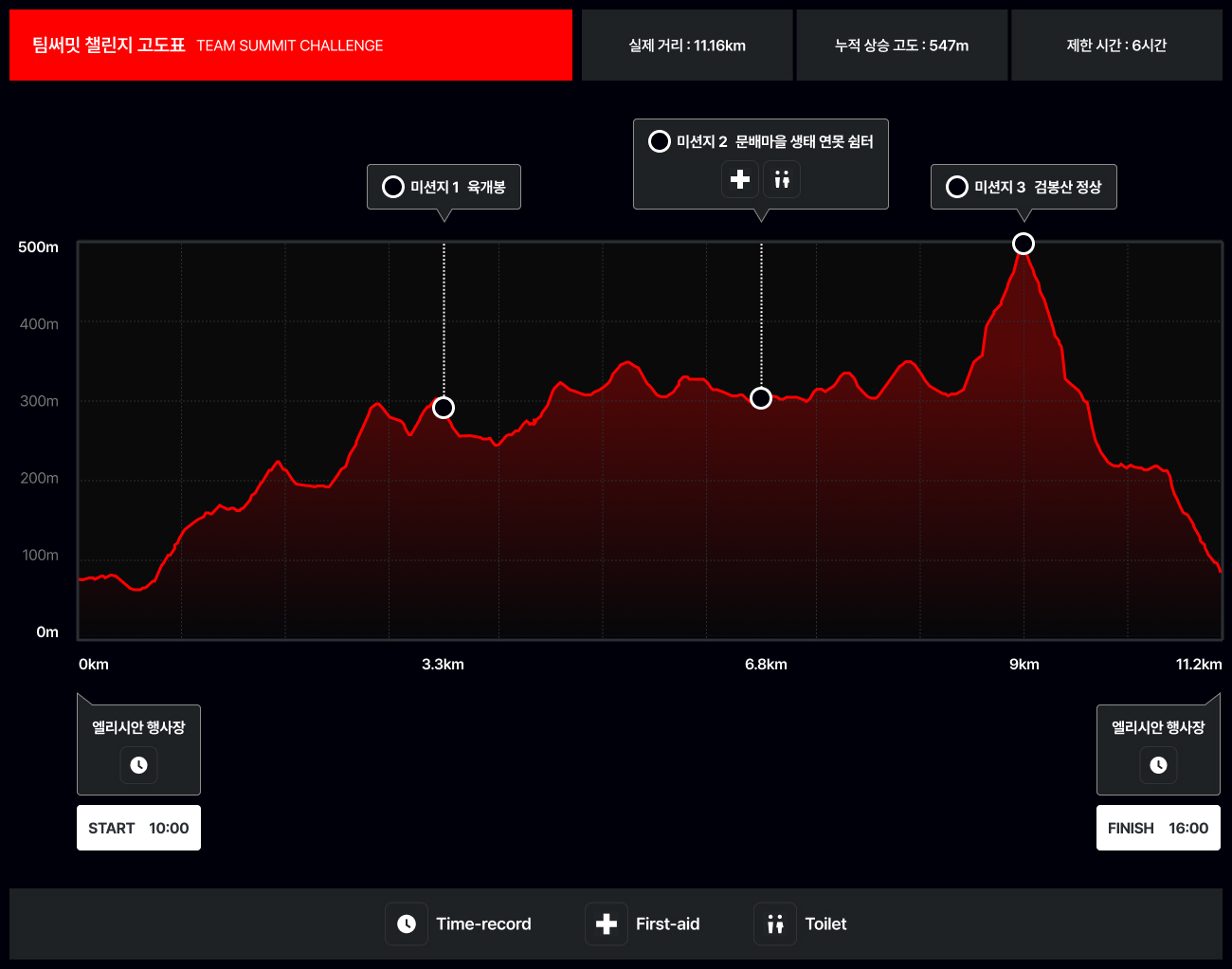
Task: Click the circle icon in 미션지 2 label
Action: (x=660, y=141)
